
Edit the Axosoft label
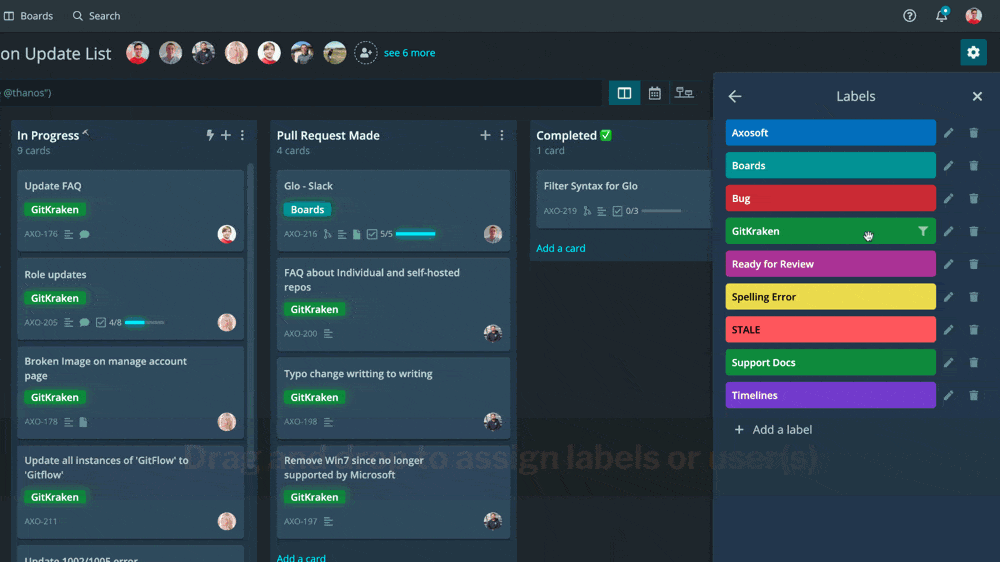pos(949,133)
